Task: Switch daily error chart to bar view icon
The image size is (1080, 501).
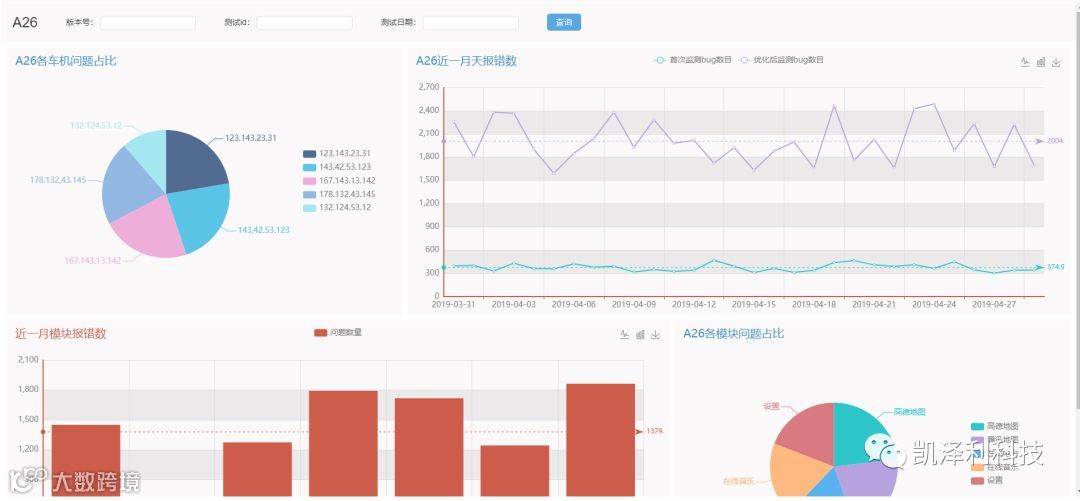Action: point(1041,62)
